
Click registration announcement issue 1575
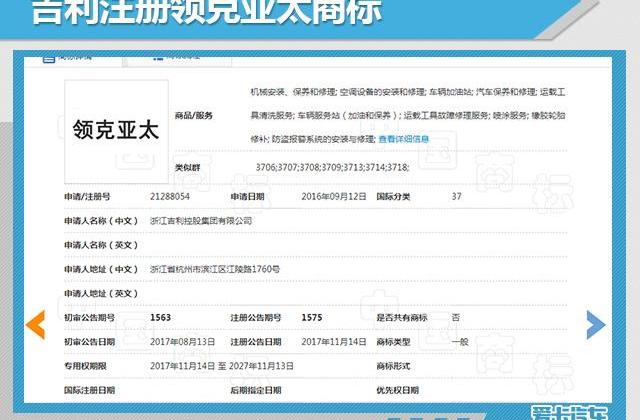click(312, 318)
